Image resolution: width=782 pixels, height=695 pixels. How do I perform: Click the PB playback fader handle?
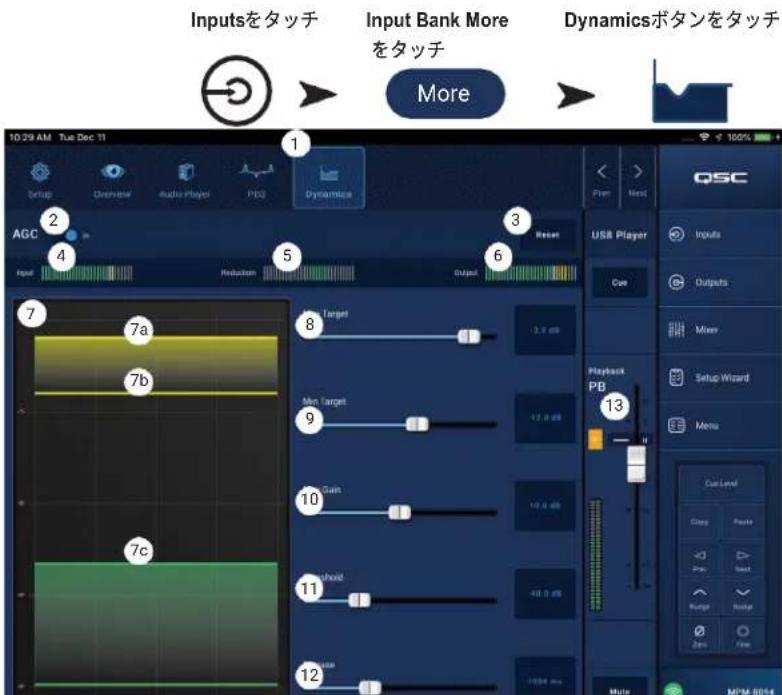click(636, 464)
